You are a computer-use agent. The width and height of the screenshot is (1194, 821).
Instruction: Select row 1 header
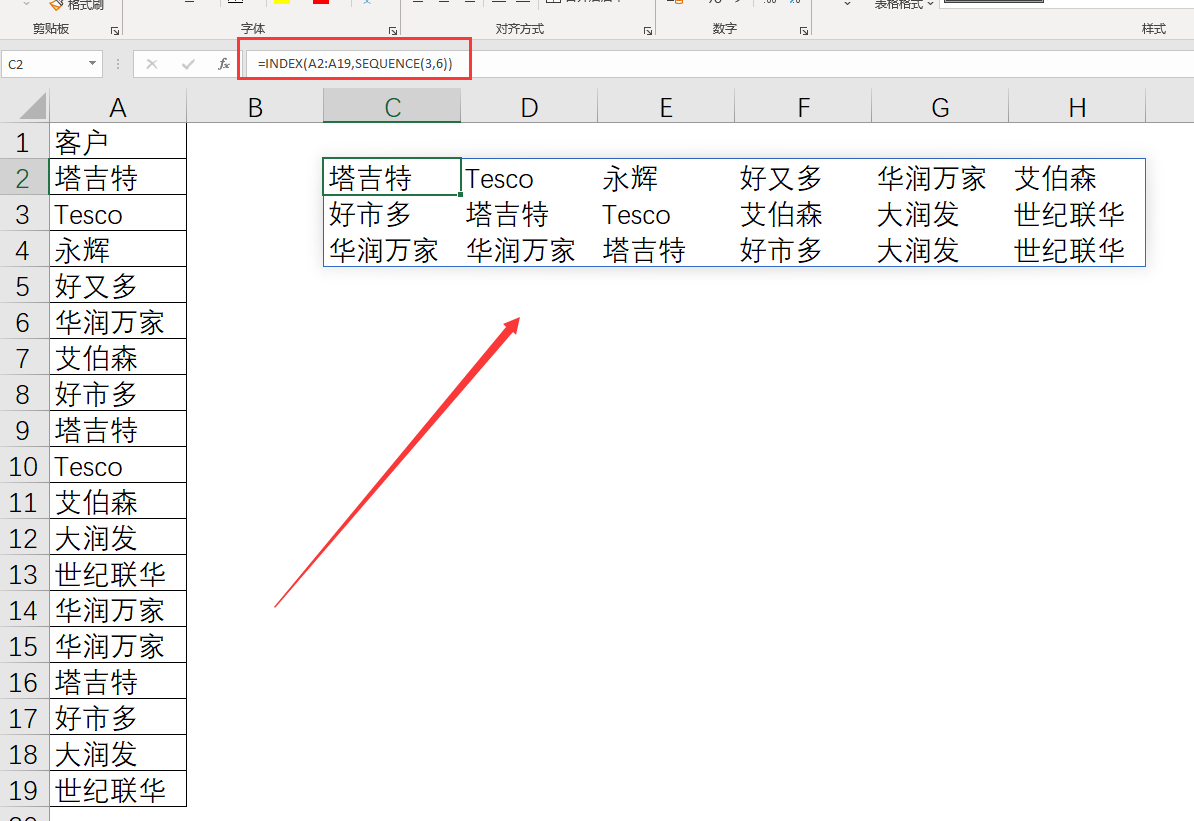(x=24, y=142)
